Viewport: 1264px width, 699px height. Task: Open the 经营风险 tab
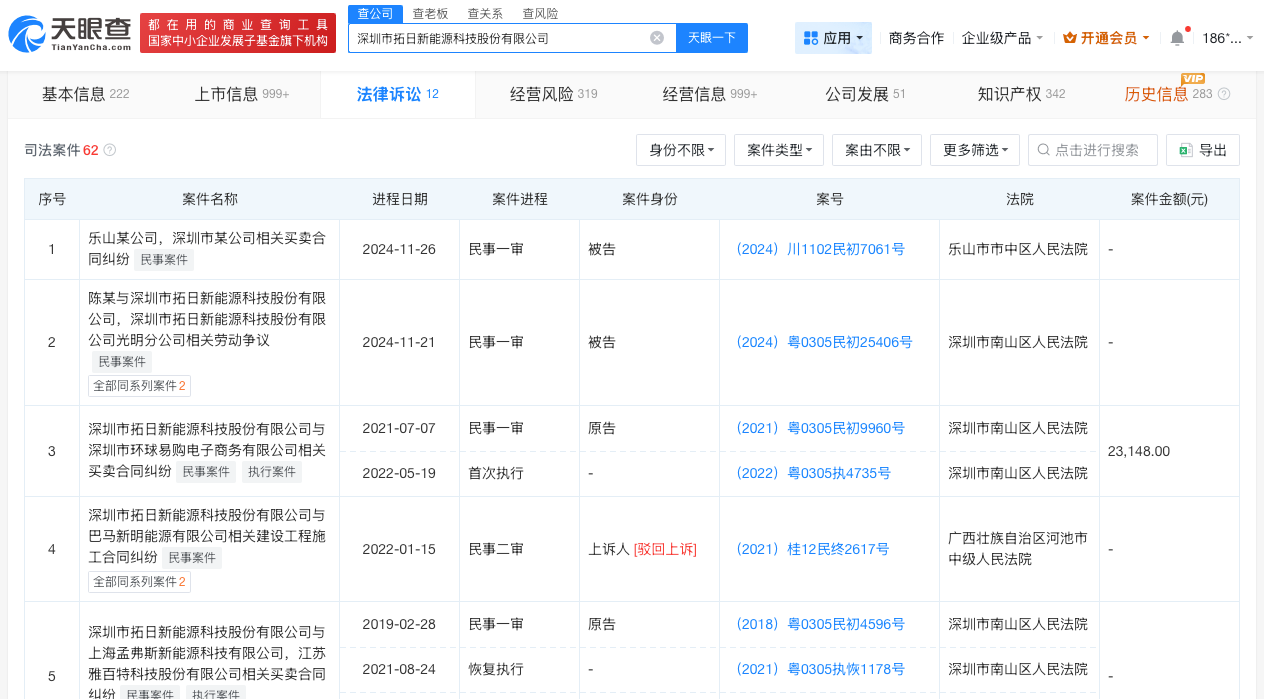pos(553,94)
